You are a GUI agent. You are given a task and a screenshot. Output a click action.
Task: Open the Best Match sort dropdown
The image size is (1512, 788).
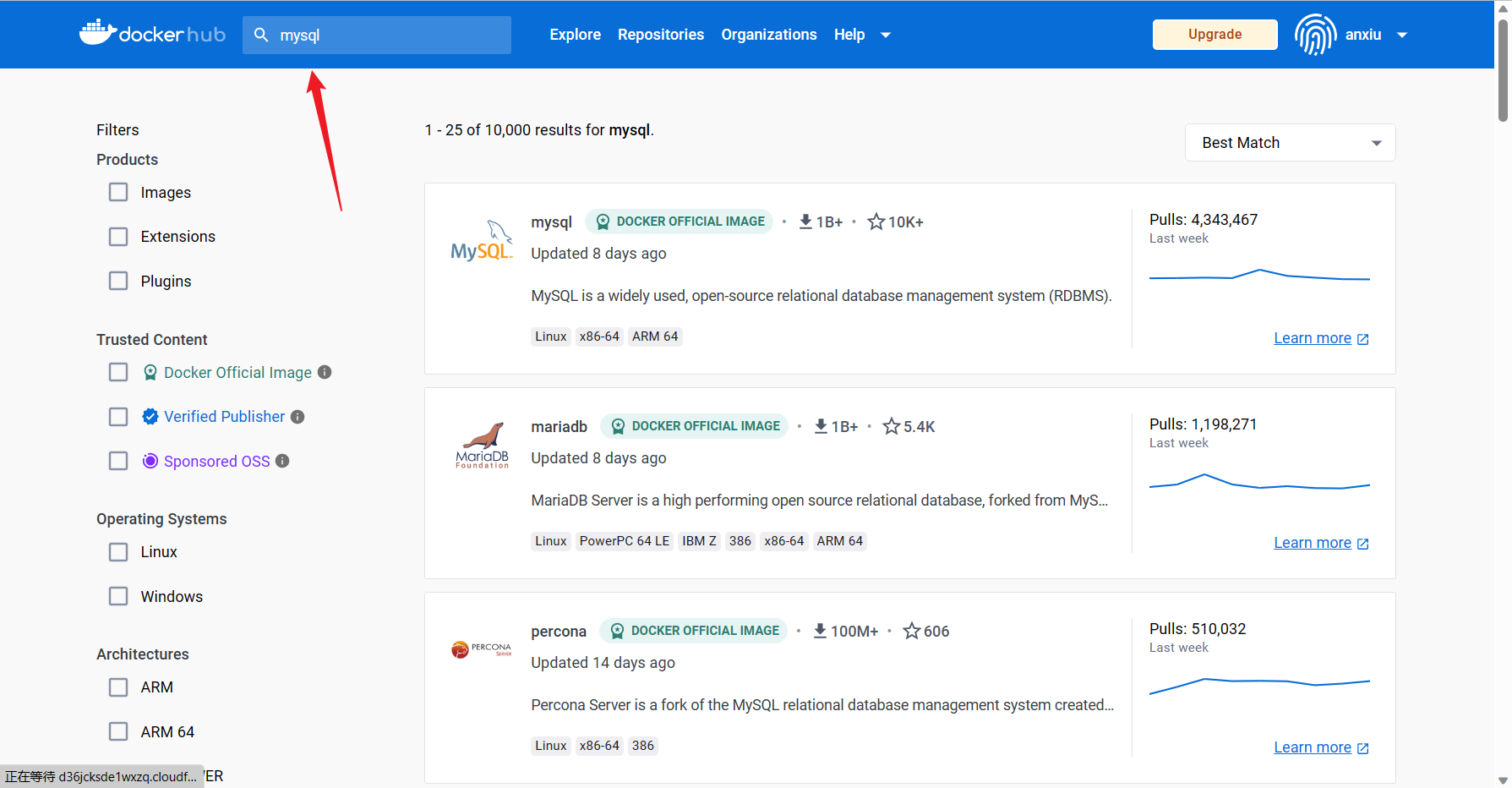[1290, 143]
